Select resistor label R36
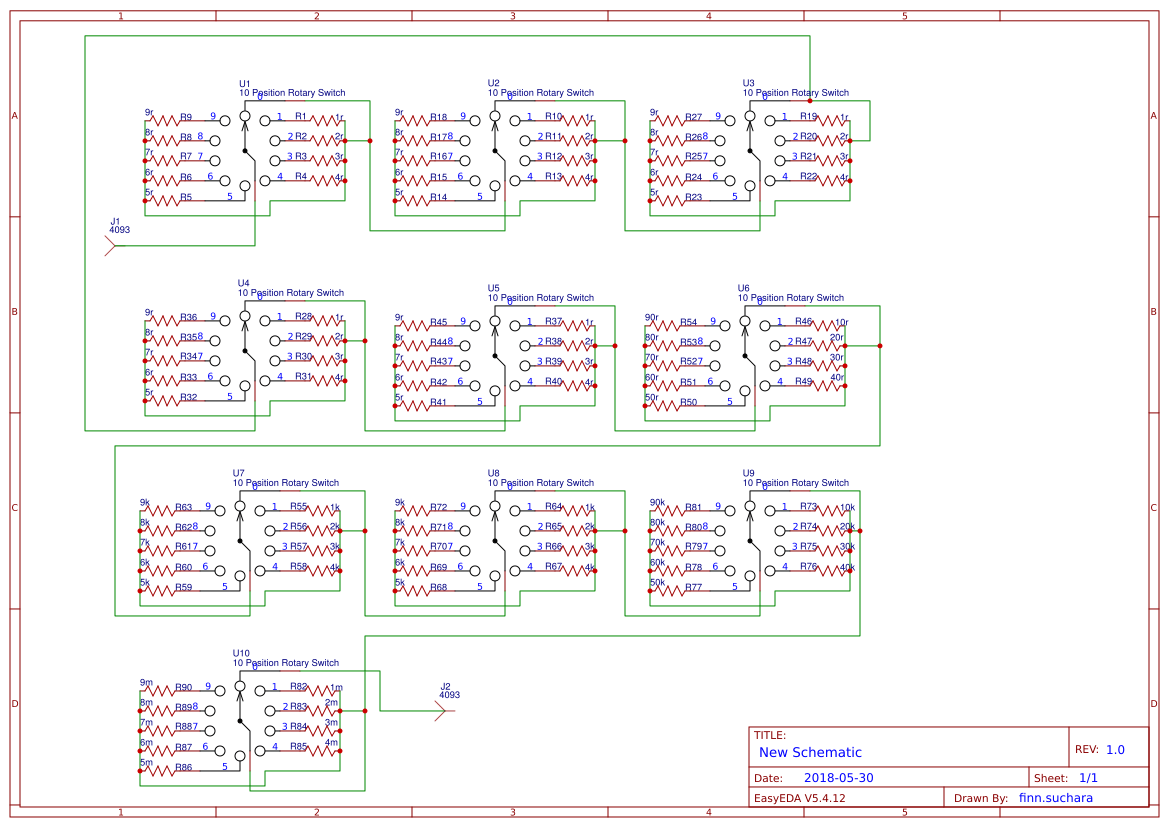 (189, 318)
